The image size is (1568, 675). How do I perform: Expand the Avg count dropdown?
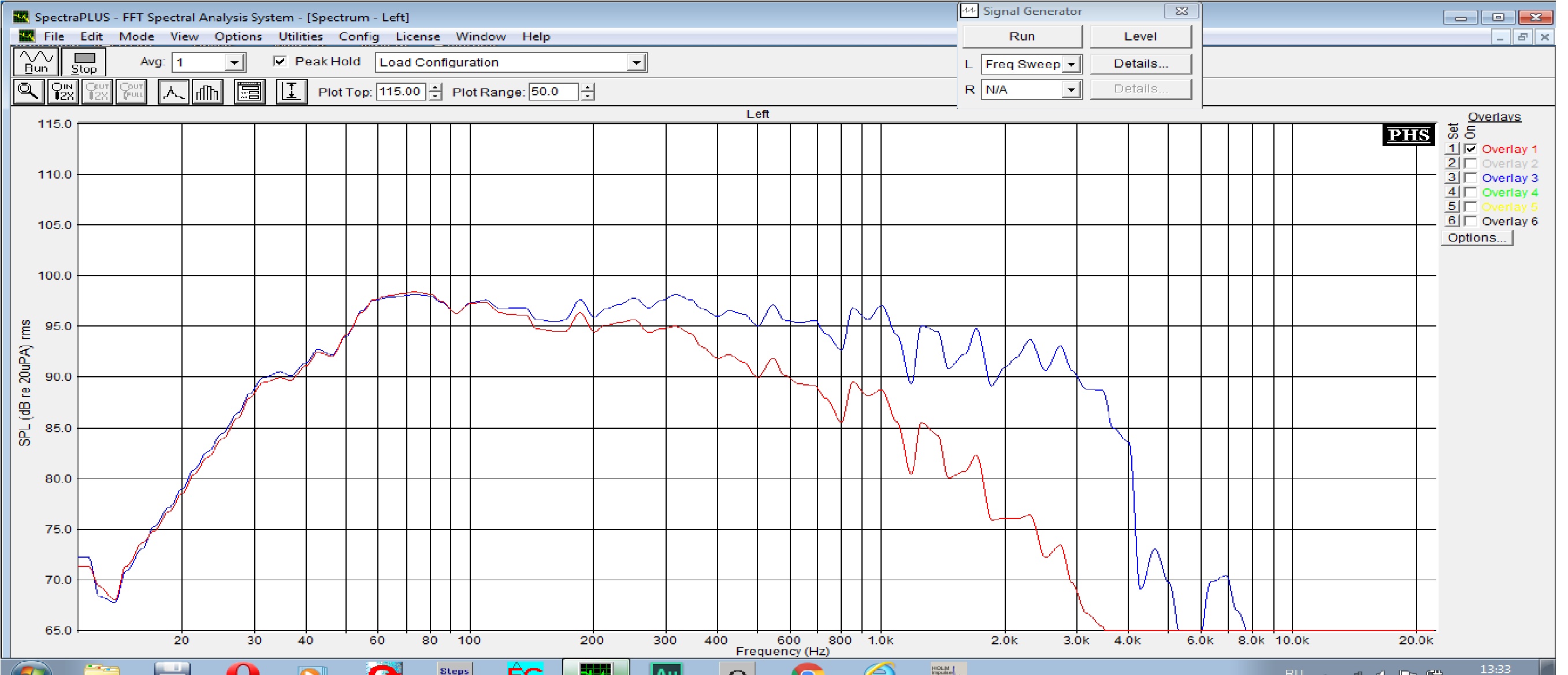235,62
